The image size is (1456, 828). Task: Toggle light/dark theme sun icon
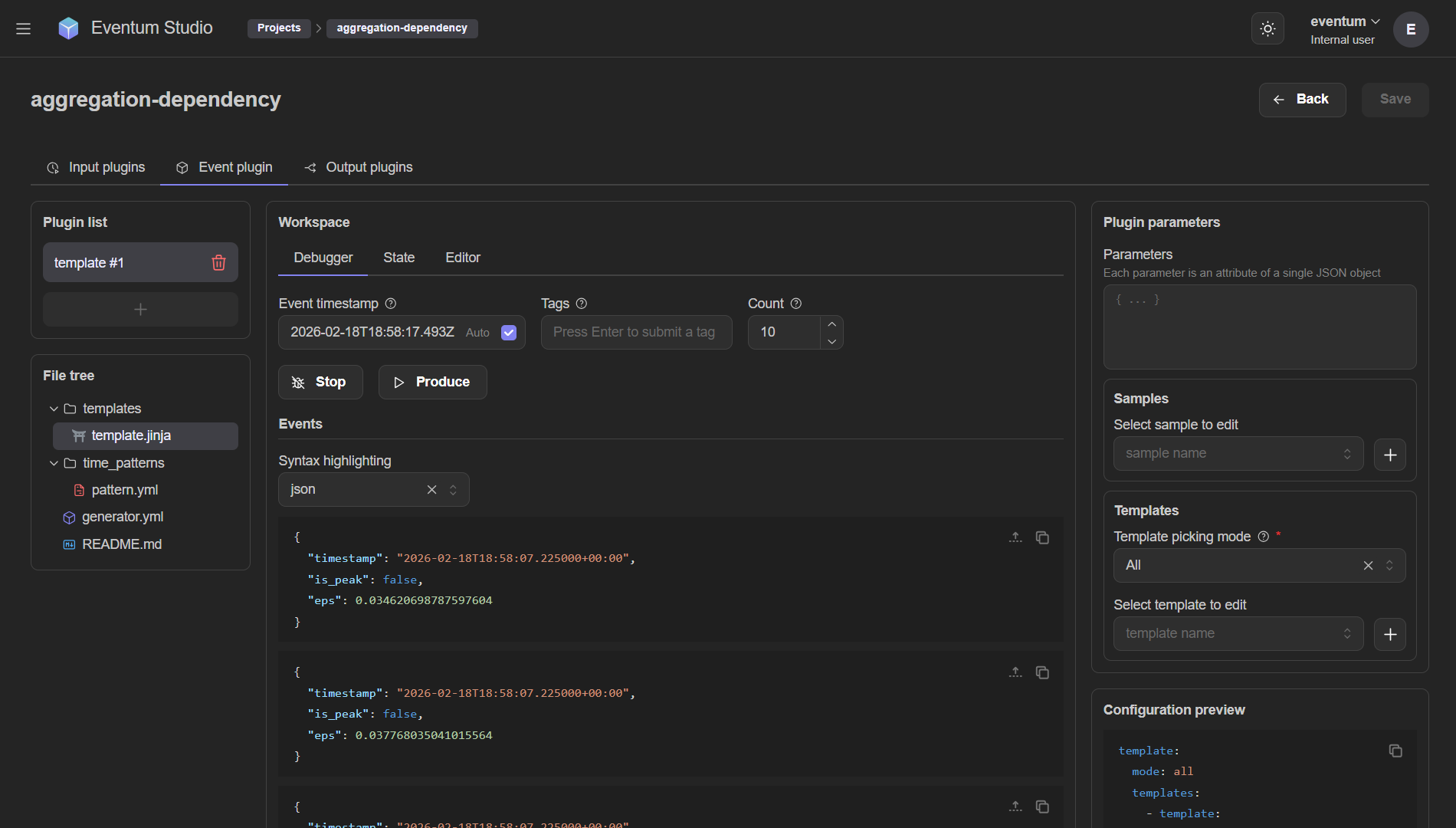coord(1267,29)
